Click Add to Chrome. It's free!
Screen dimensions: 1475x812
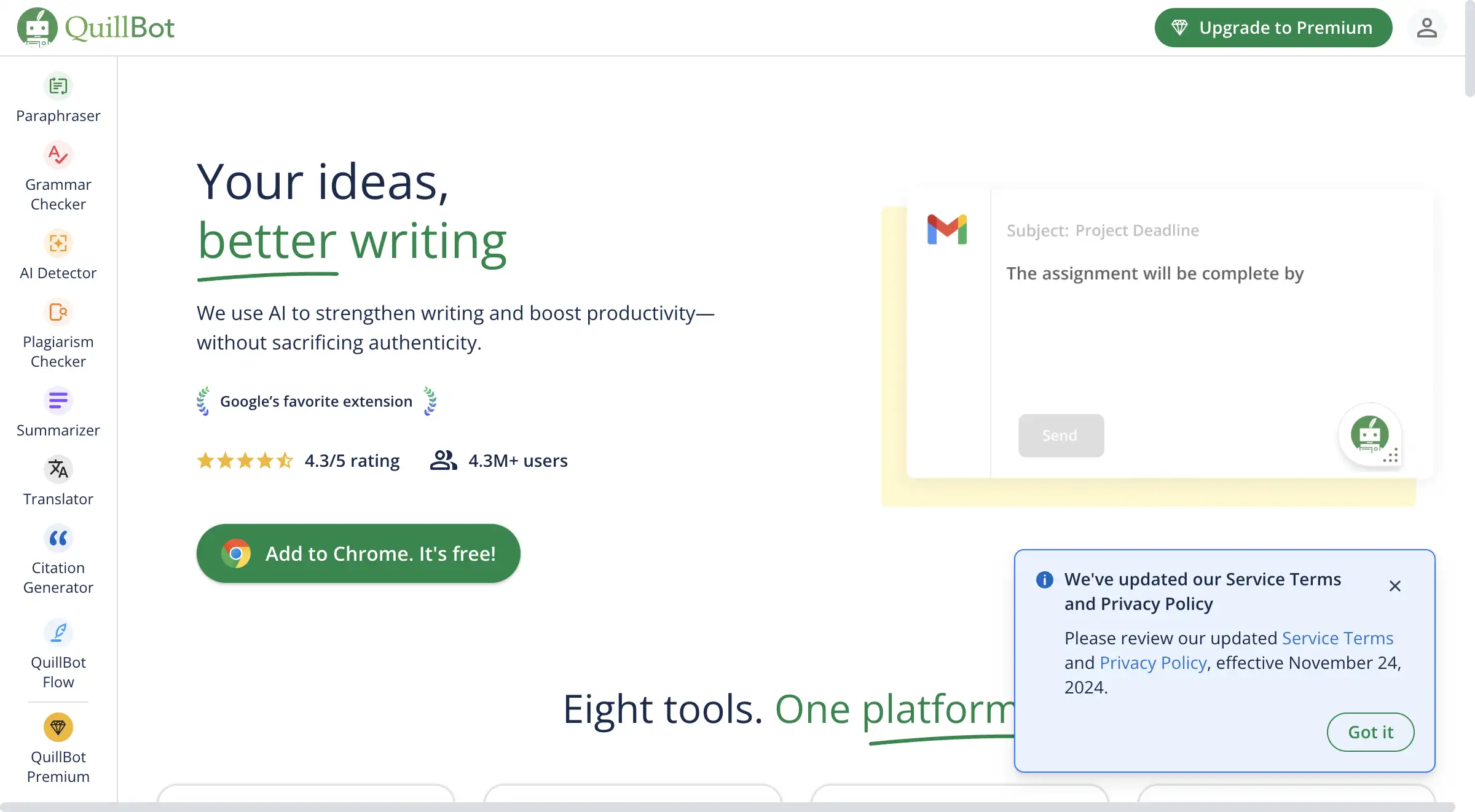(x=358, y=553)
